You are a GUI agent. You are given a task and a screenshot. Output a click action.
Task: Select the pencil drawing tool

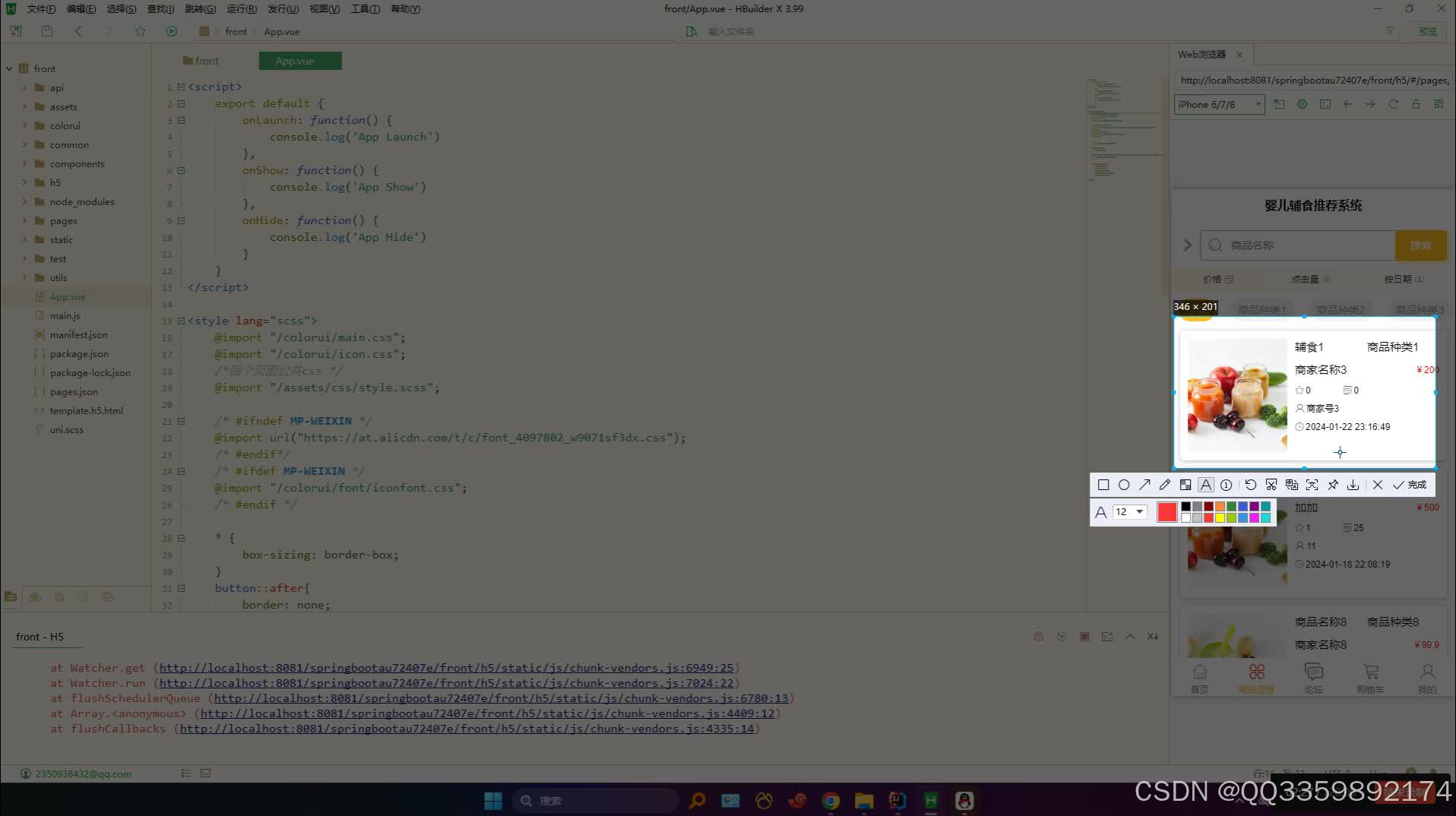(1165, 485)
